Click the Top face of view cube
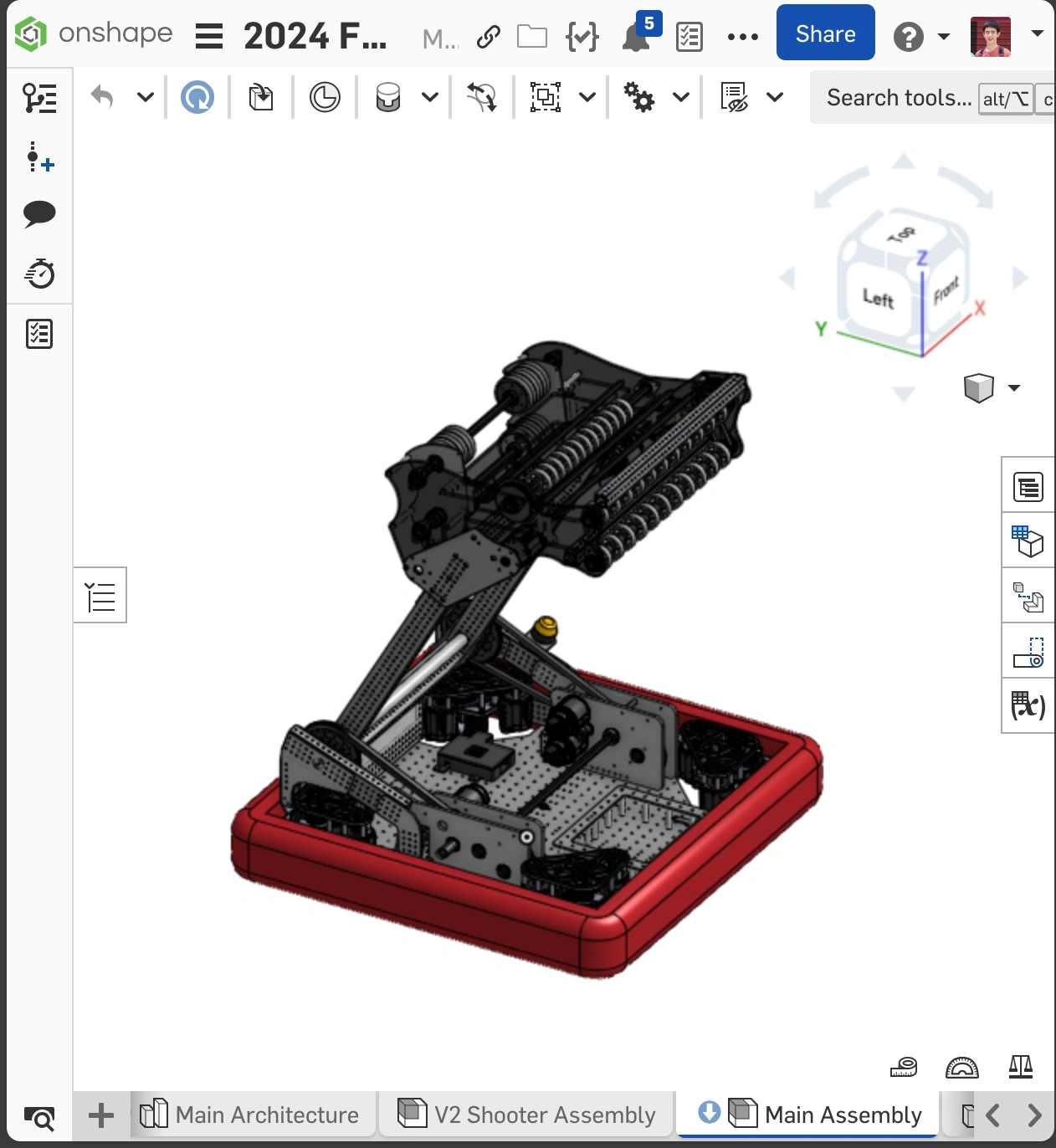Image resolution: width=1056 pixels, height=1148 pixels. [x=902, y=235]
